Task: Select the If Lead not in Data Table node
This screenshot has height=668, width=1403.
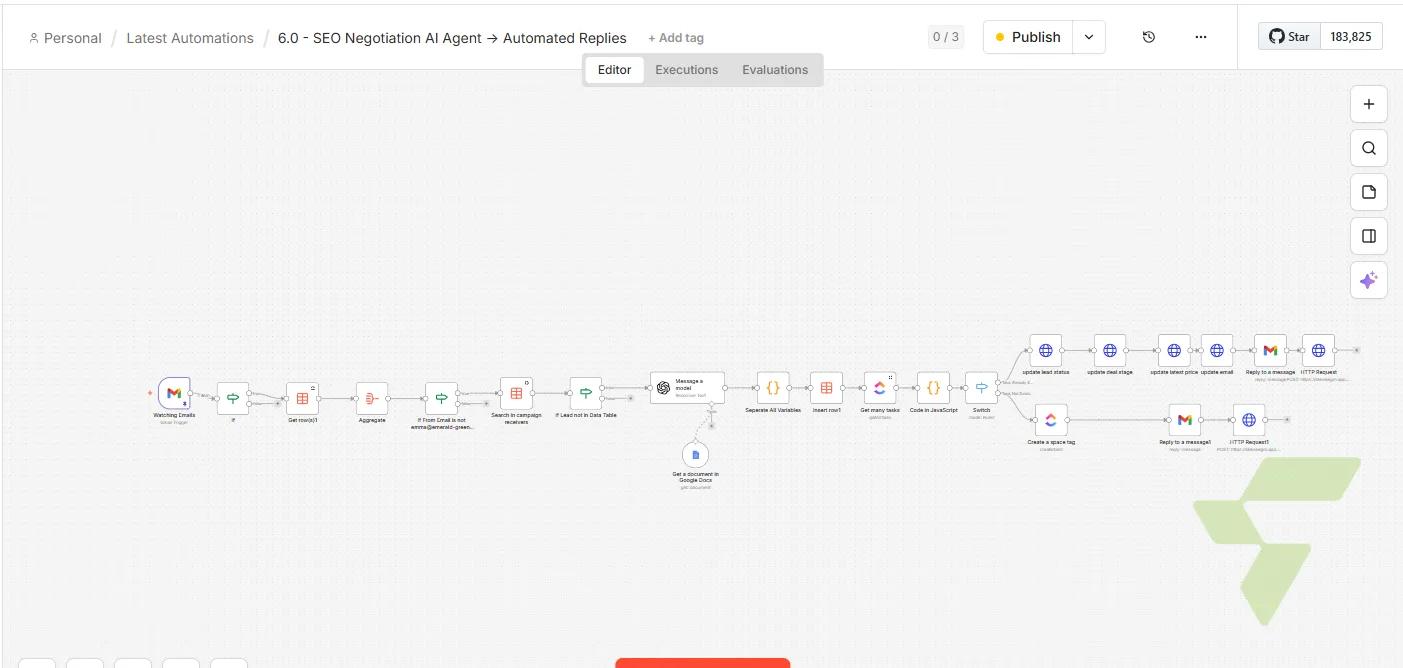Action: coord(586,393)
